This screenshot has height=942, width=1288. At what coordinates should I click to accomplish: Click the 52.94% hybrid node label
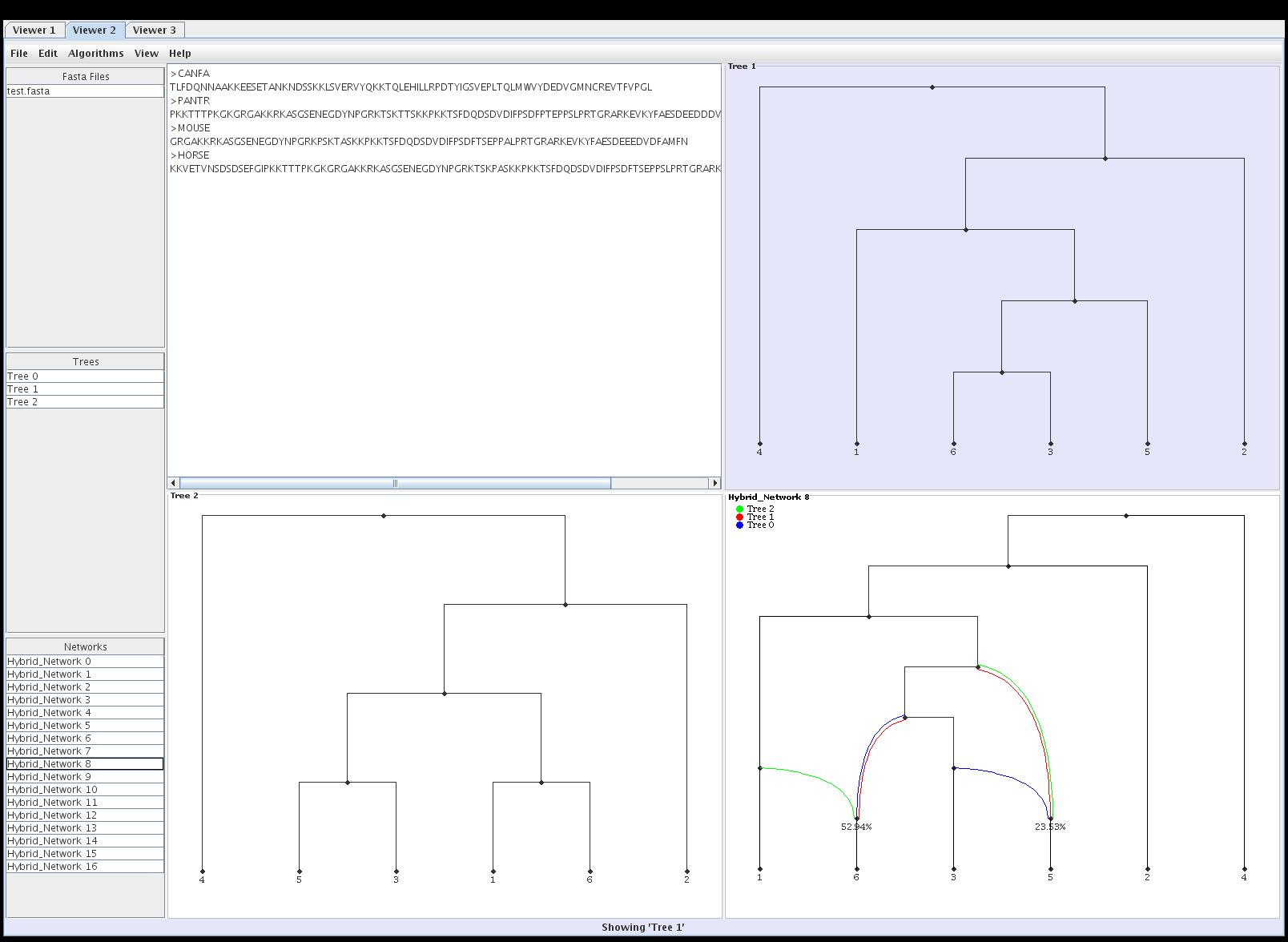click(856, 827)
